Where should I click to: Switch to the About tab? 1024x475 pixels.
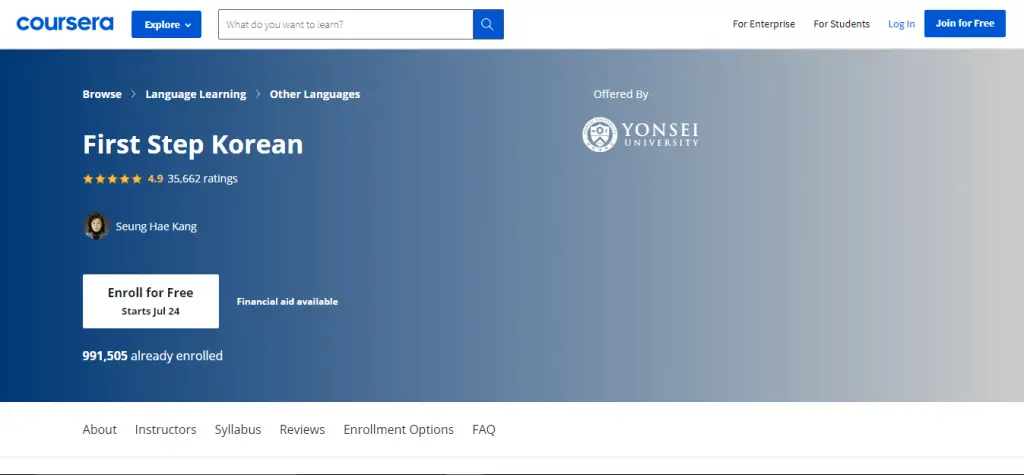pyautogui.click(x=100, y=429)
